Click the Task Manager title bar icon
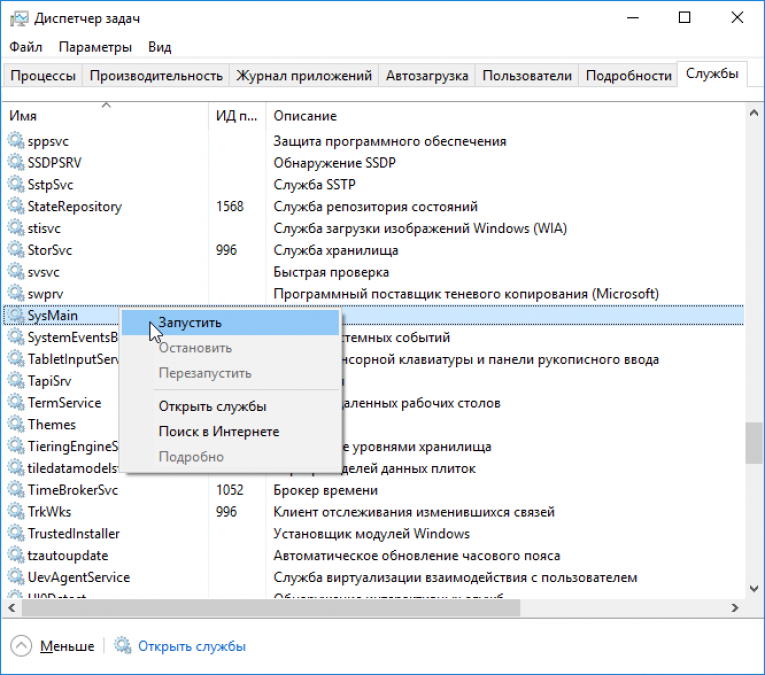Viewport: 765px width, 675px height. pos(19,19)
